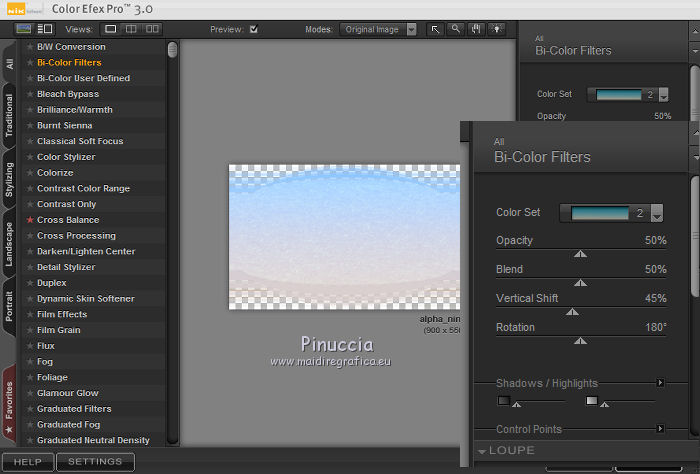Open the Portrait filters tab
700x474 pixels.
(x=8, y=306)
